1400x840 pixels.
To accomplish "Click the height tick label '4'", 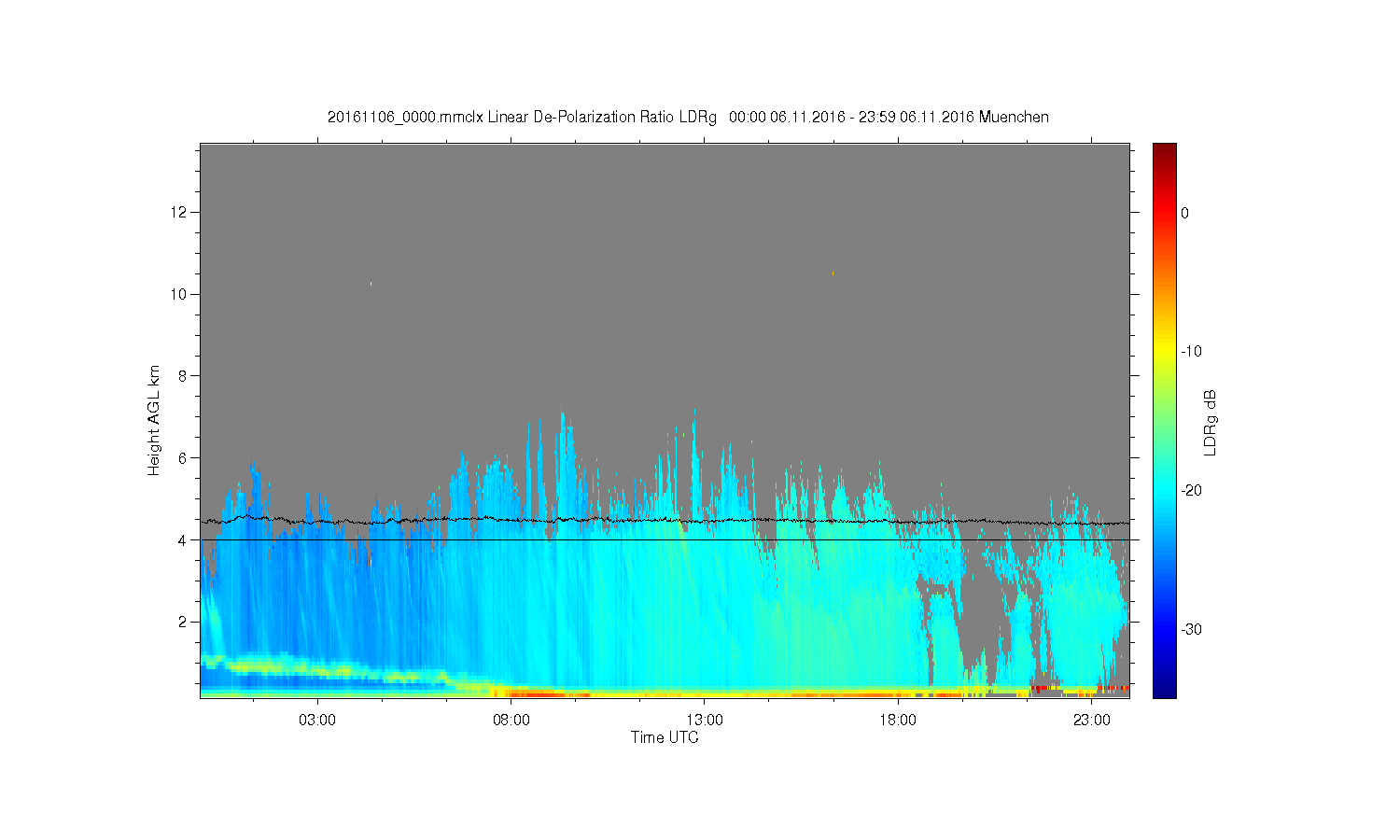I will (x=184, y=539).
